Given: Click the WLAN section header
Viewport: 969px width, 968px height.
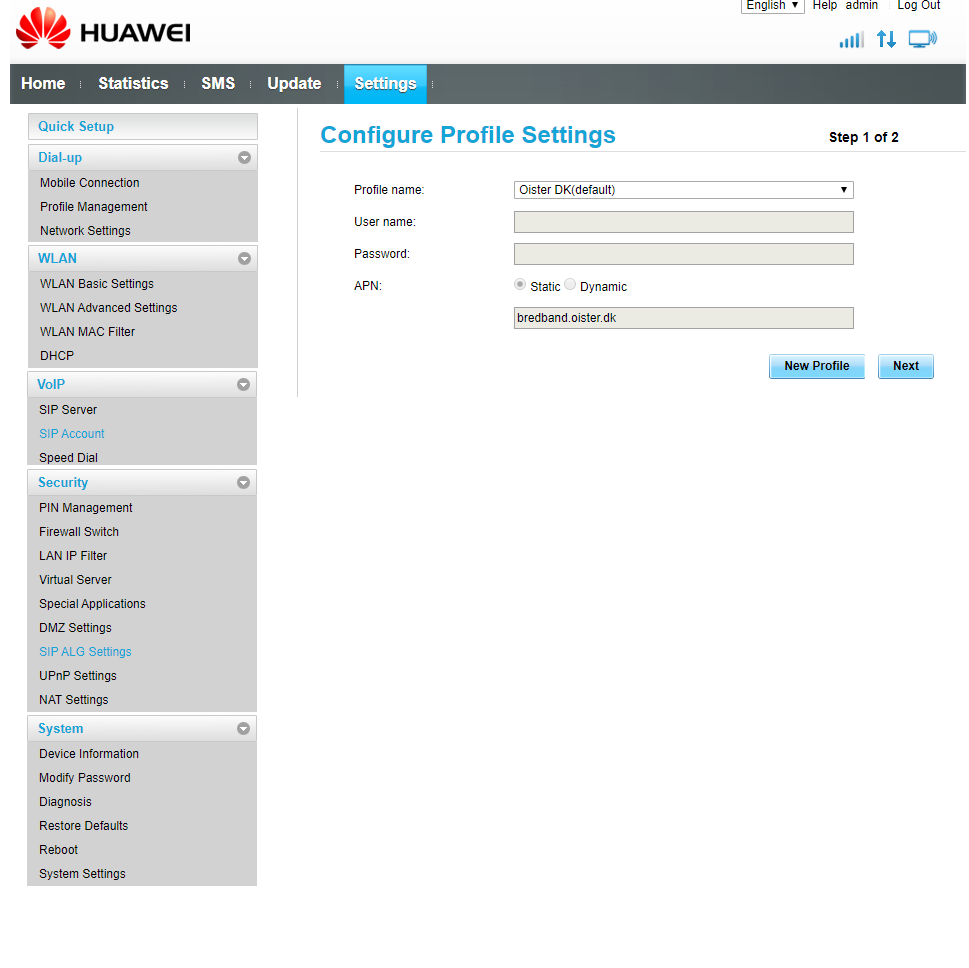Looking at the screenshot, I should tap(143, 258).
